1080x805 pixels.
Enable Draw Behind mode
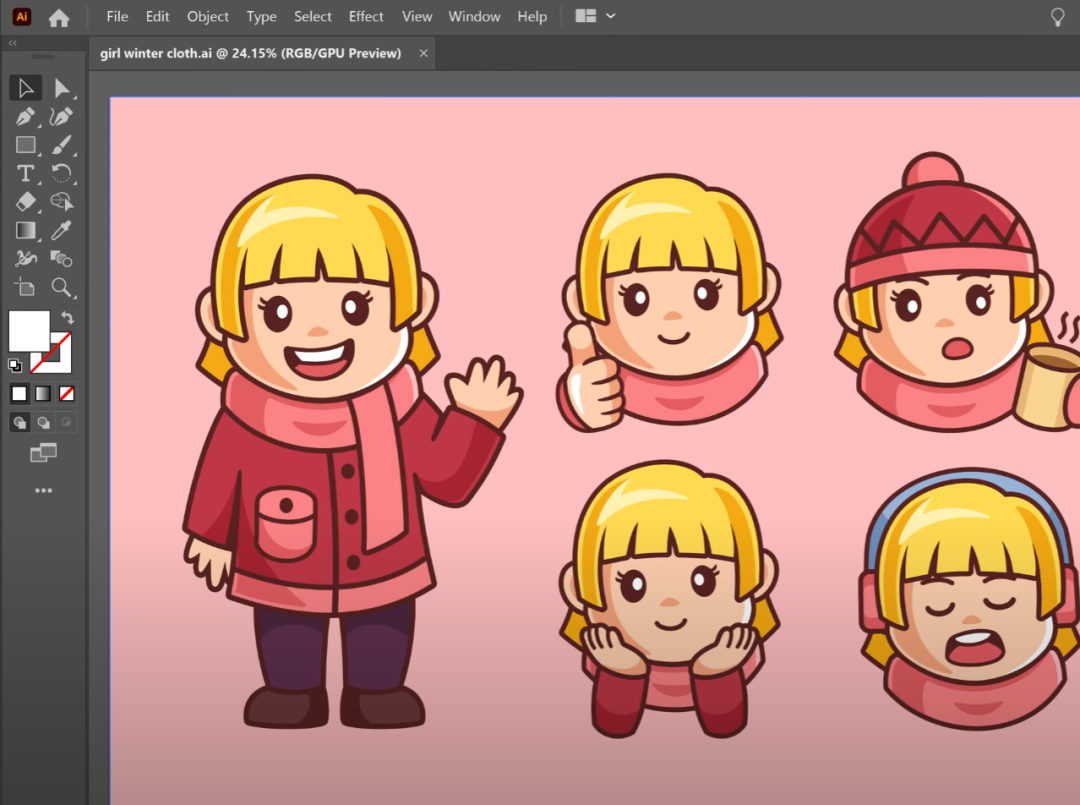[x=43, y=422]
